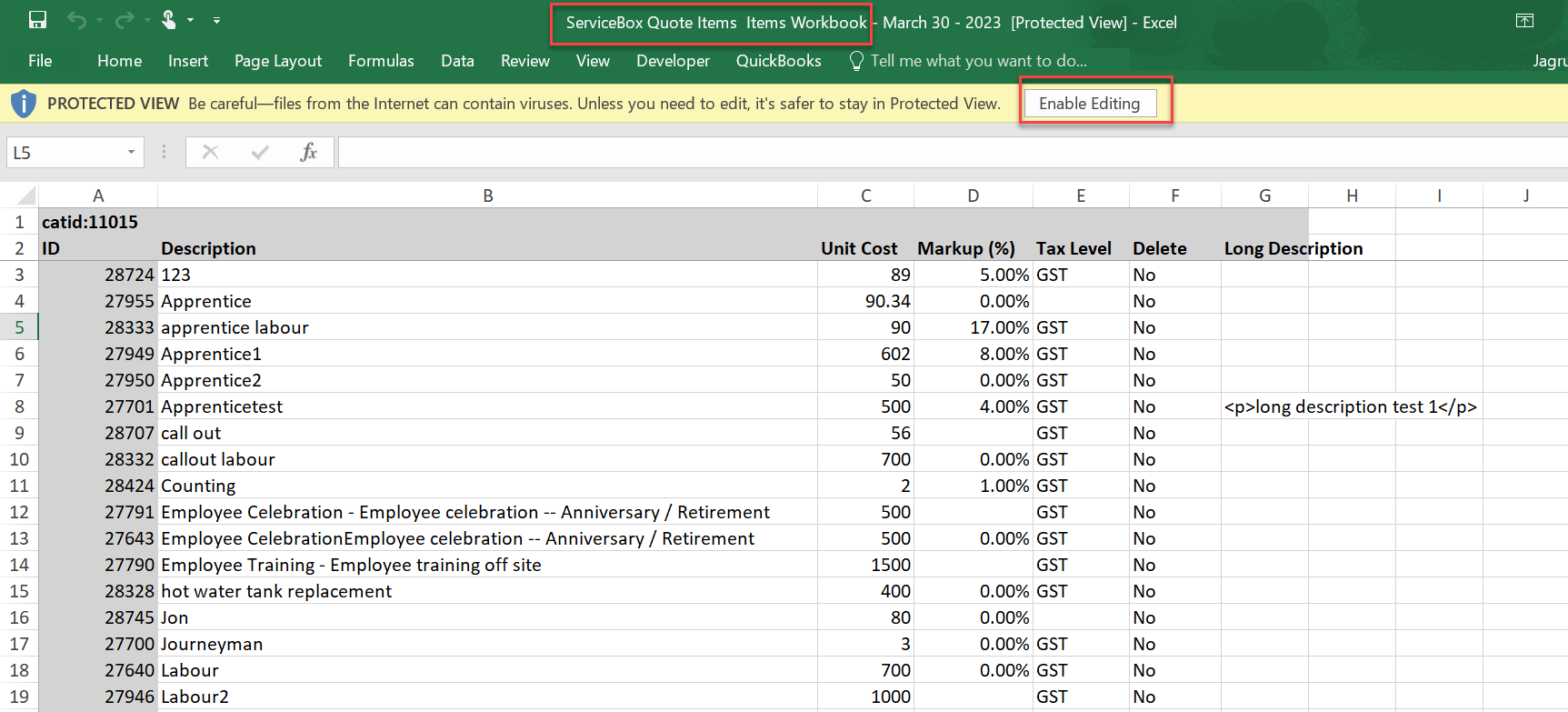Viewport: 1568px width, 712px height.
Task: Open Customize Quick Access Toolbar dropdown
Action: (x=216, y=20)
